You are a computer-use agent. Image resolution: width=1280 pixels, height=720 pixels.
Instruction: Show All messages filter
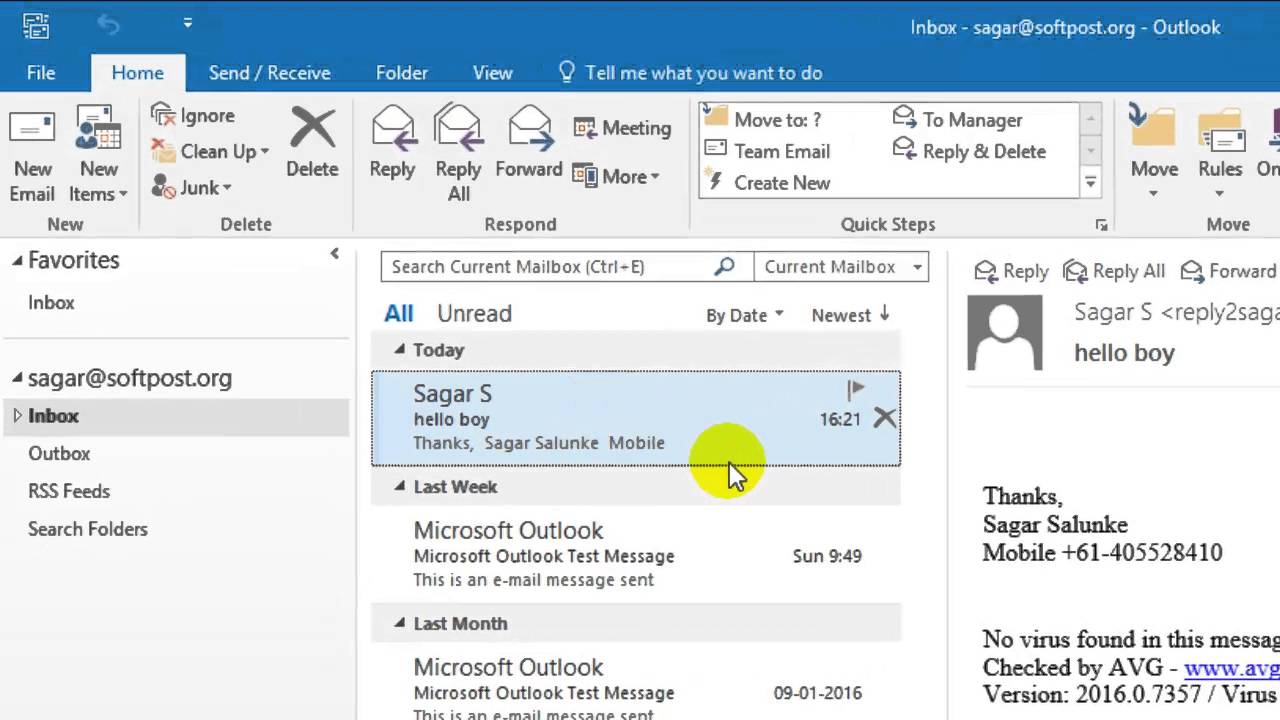(398, 313)
